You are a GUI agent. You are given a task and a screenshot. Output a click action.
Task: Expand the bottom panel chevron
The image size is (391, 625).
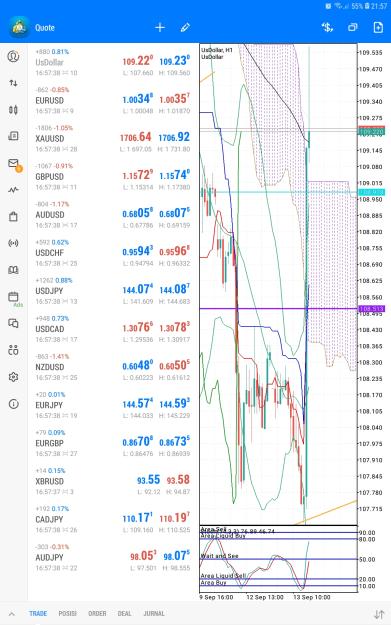12,614
